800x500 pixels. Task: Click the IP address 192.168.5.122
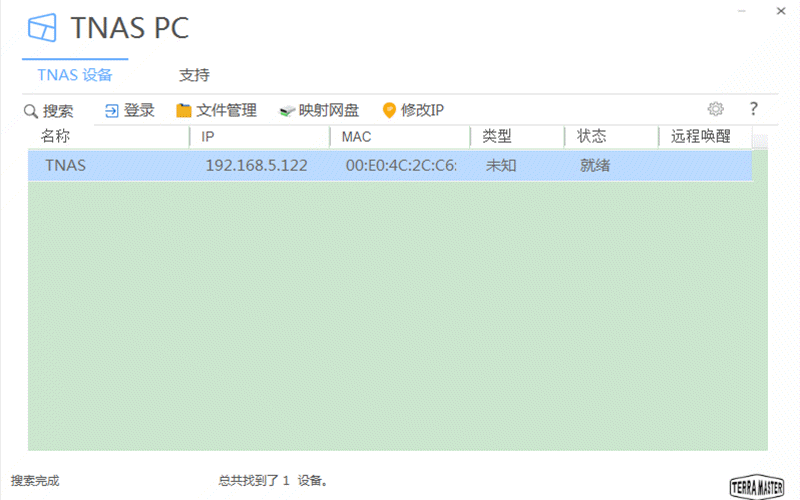coord(256,165)
